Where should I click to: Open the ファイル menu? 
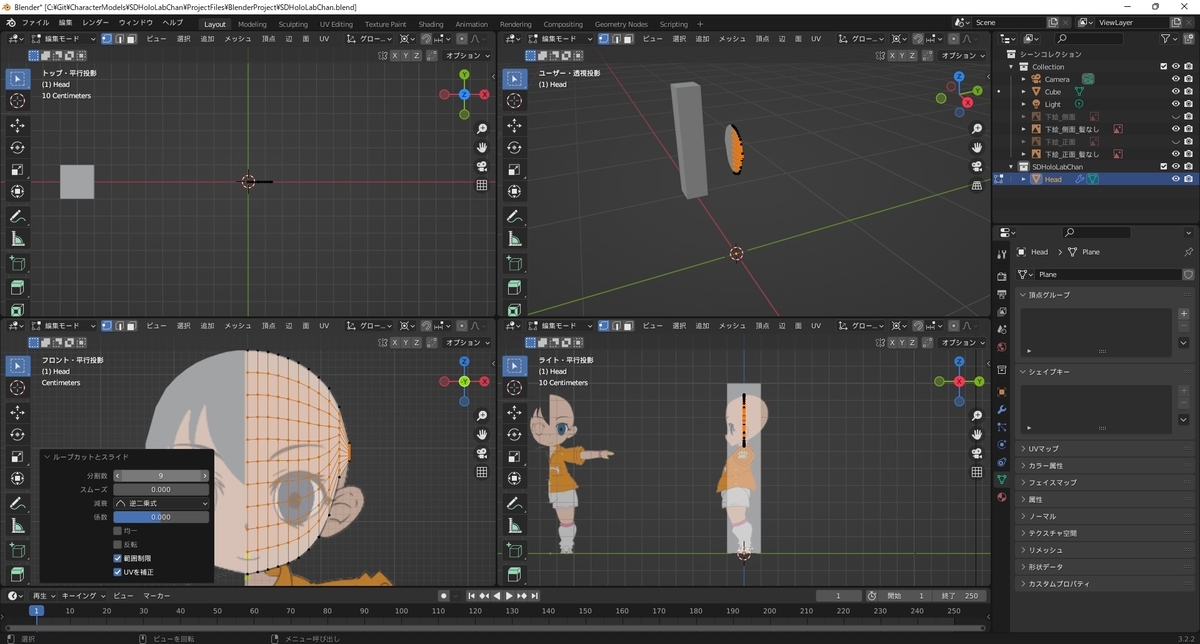point(35,22)
